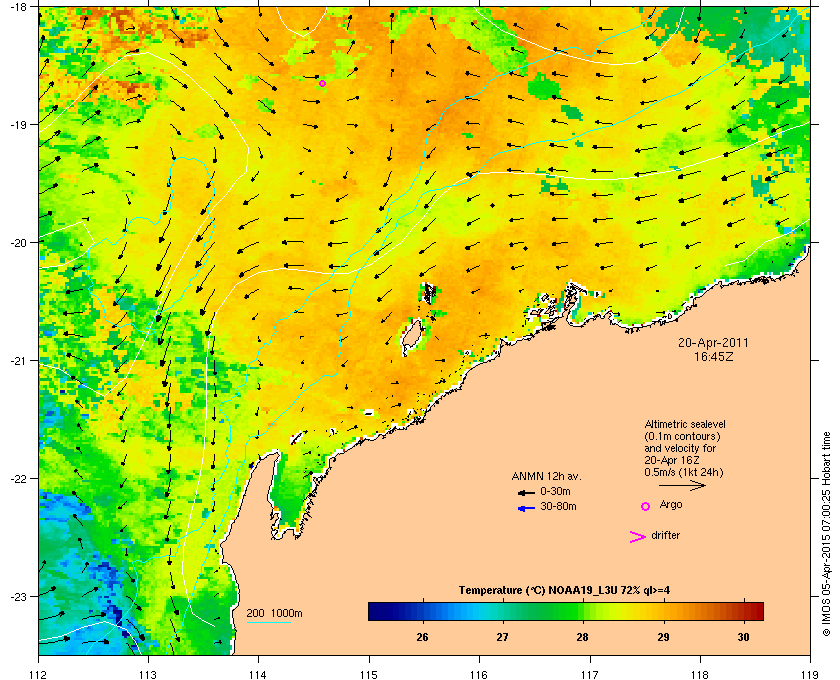Click the color bar tick label 26
840x680 pixels.
click(x=422, y=637)
